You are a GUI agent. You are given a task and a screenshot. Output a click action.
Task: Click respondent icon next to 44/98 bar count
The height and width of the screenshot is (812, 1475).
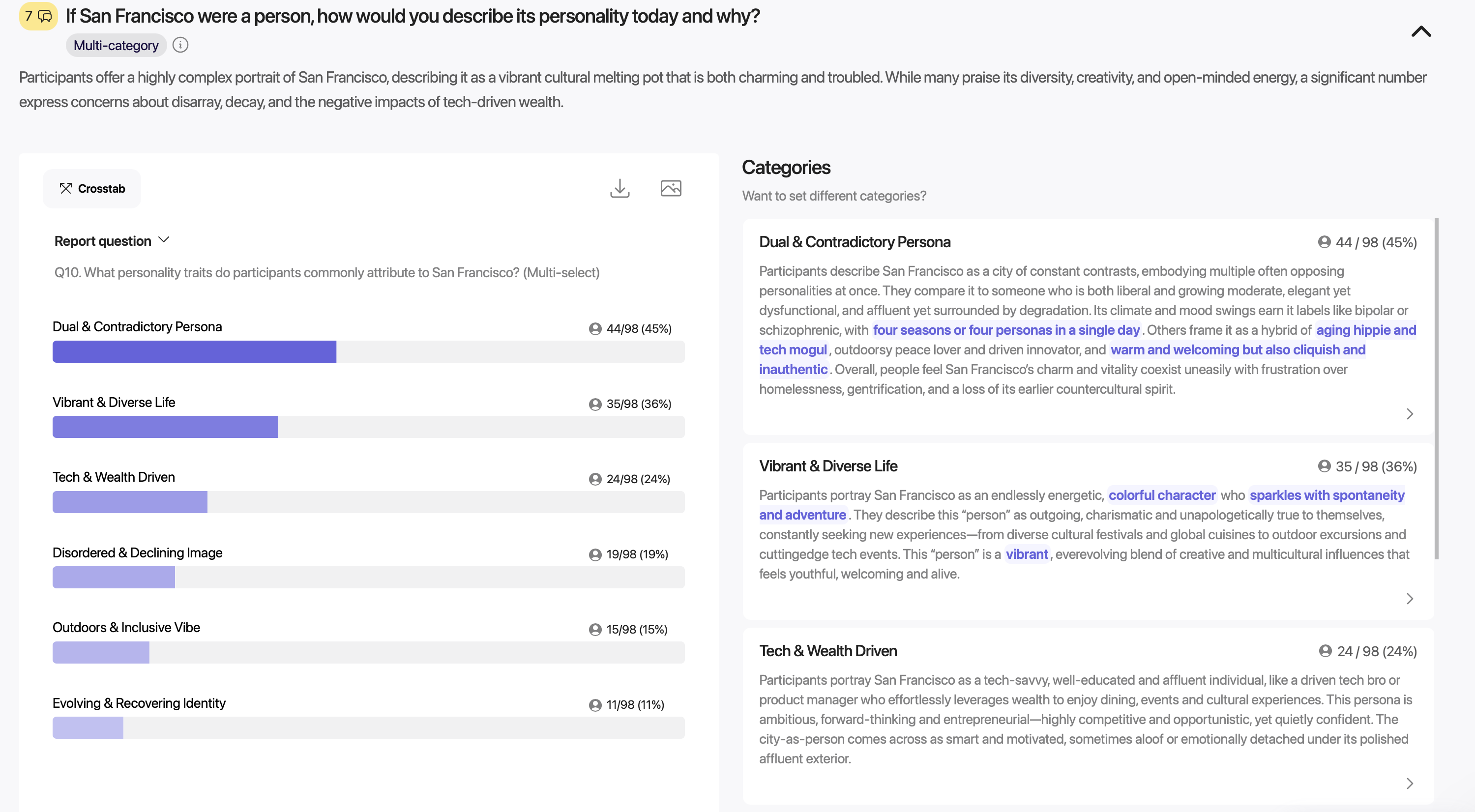click(595, 328)
